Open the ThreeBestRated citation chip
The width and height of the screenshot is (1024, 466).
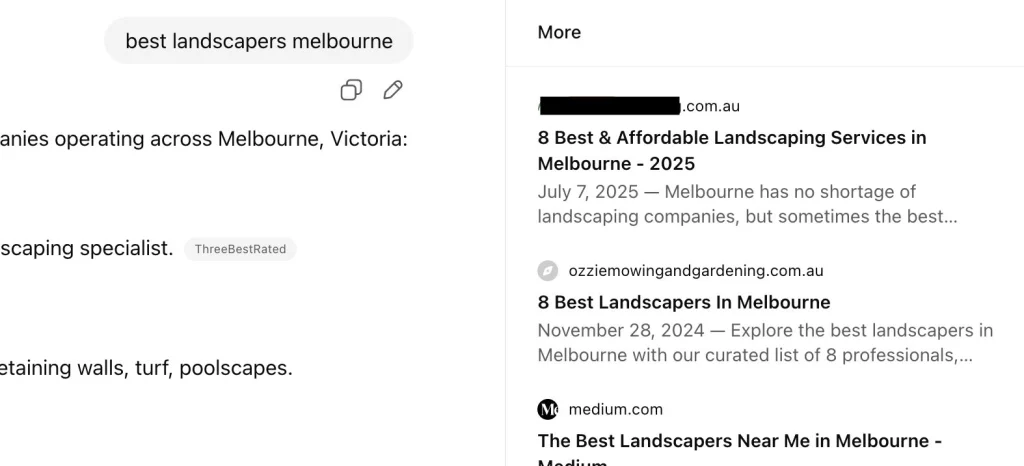tap(240, 249)
